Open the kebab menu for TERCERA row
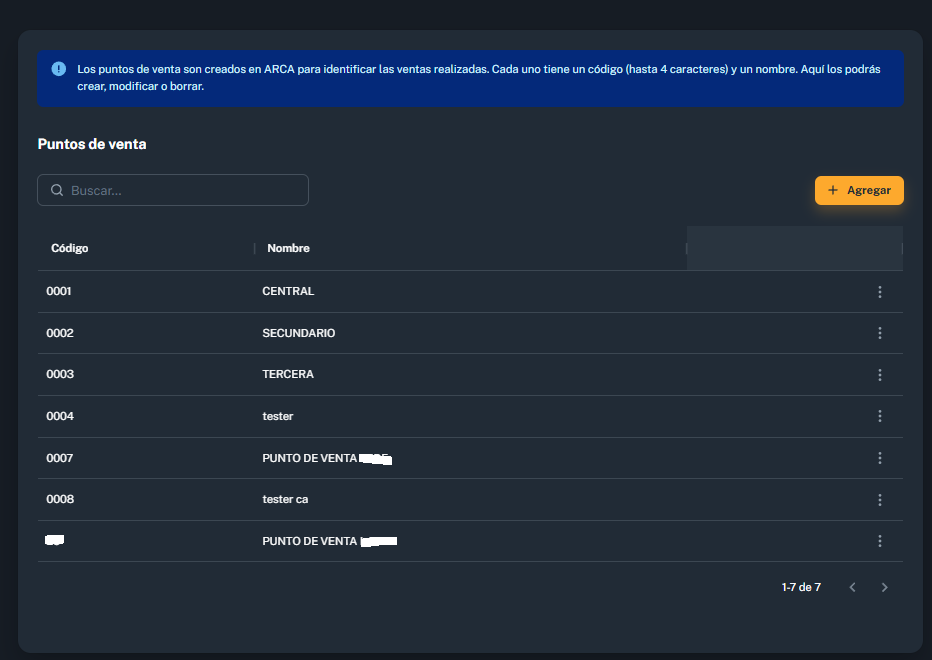Image resolution: width=932 pixels, height=660 pixels. pos(880,375)
